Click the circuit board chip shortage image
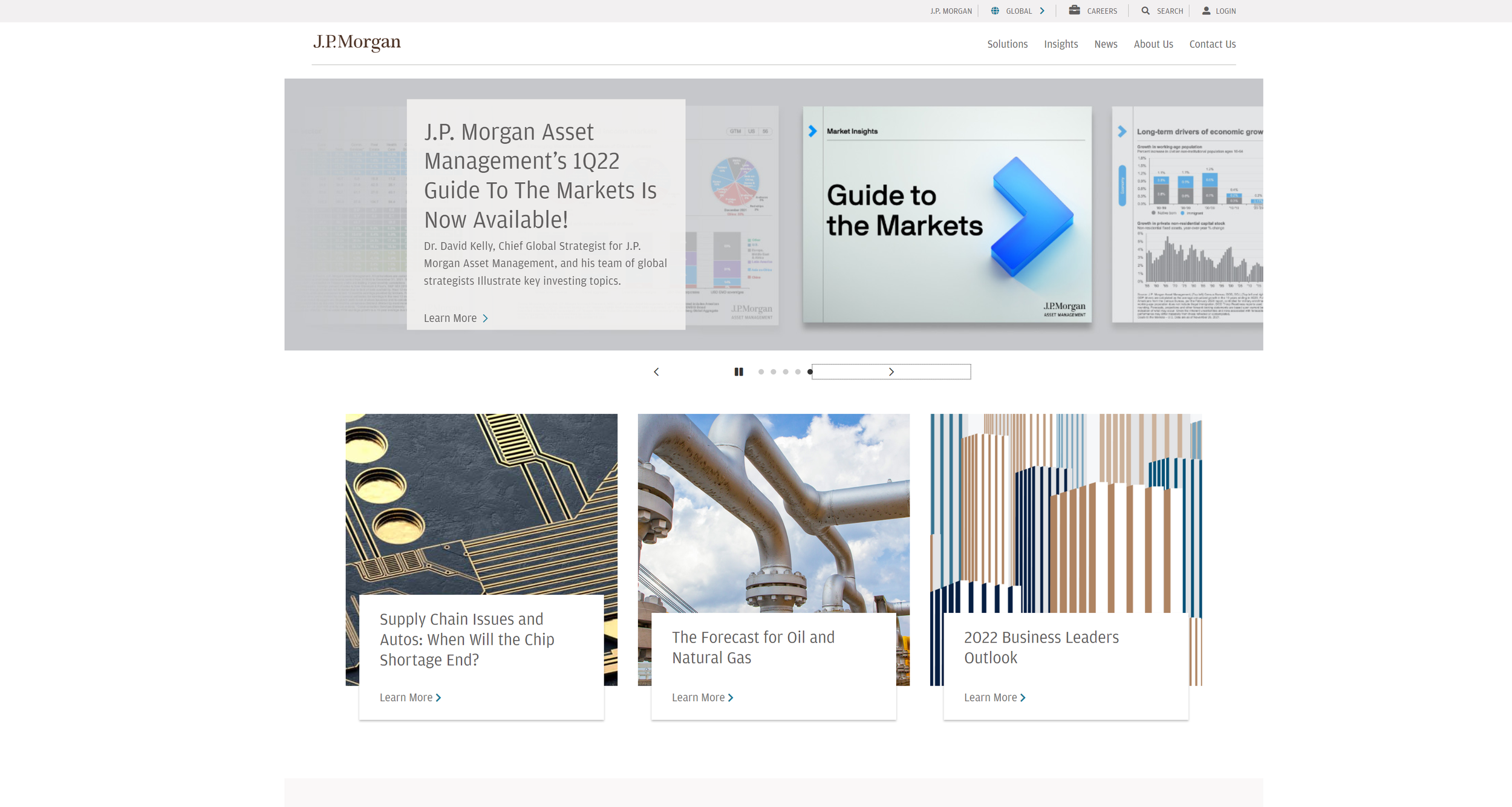 [x=481, y=504]
